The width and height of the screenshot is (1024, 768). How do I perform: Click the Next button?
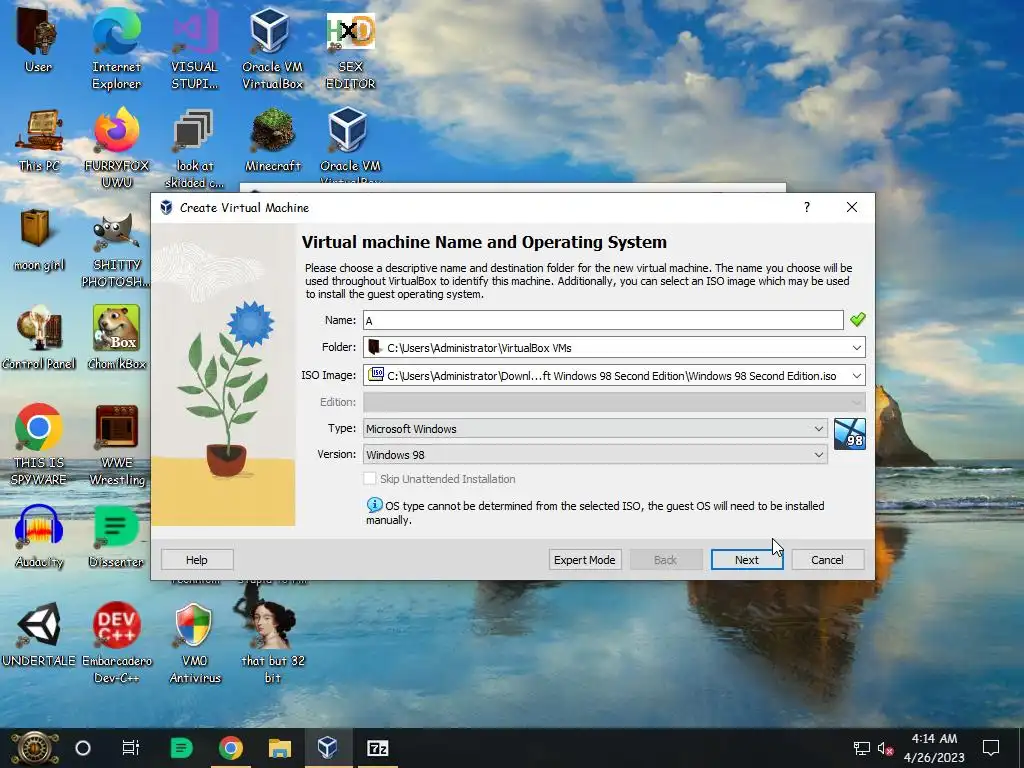point(746,560)
